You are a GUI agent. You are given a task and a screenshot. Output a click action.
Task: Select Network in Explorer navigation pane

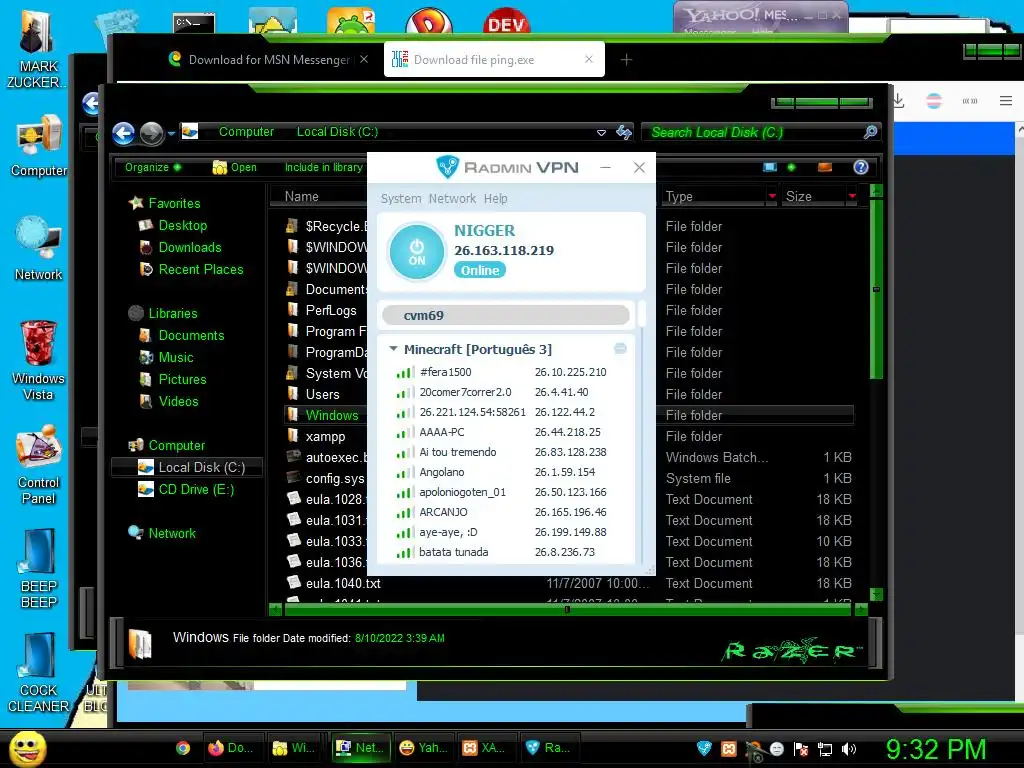tap(172, 534)
